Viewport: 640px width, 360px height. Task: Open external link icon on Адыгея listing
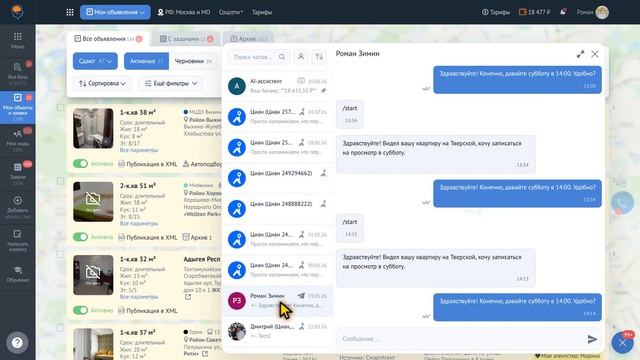pyautogui.click(x=188, y=297)
